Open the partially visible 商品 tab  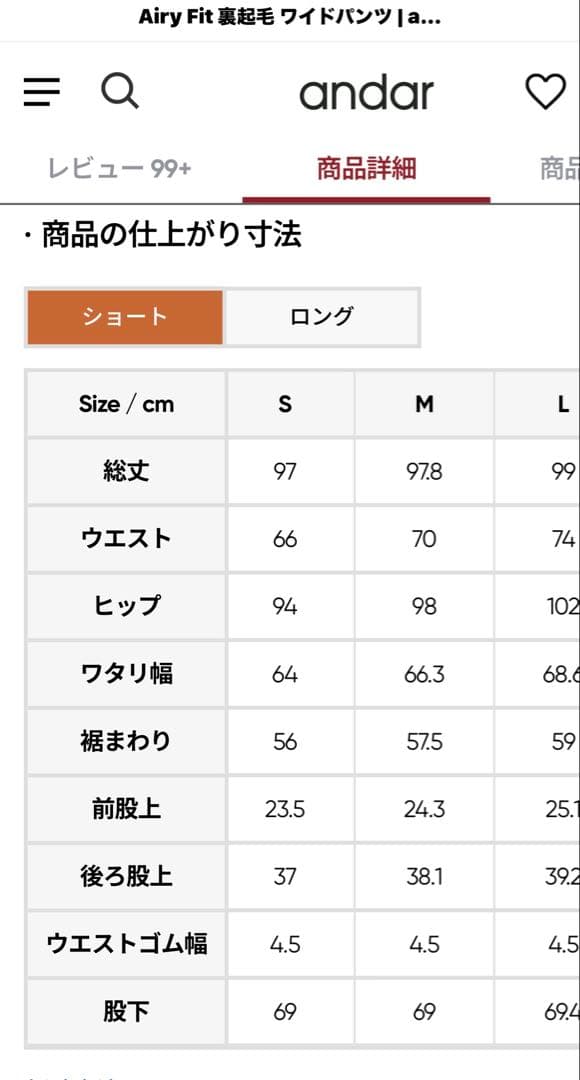tap(562, 170)
